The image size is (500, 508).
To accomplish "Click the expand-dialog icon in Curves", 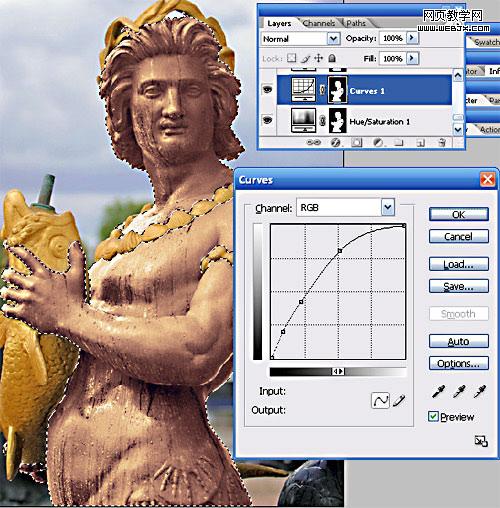I will 481,441.
